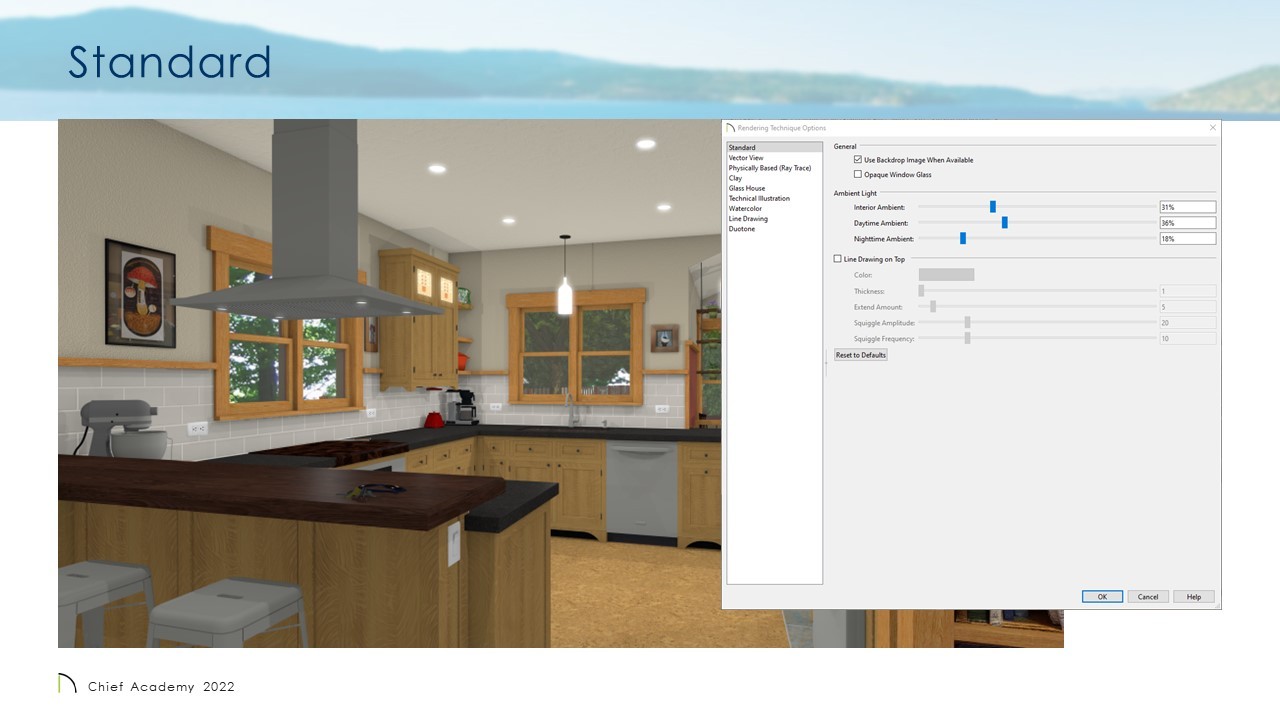Click the Interior Ambient percentage field
This screenshot has width=1280, height=720.
pyautogui.click(x=1187, y=207)
